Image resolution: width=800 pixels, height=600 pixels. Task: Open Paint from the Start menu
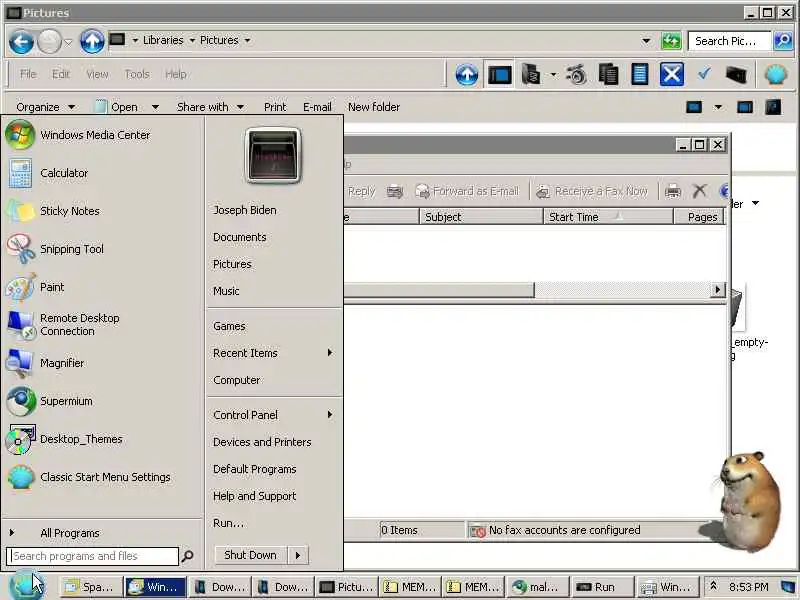tap(102, 287)
